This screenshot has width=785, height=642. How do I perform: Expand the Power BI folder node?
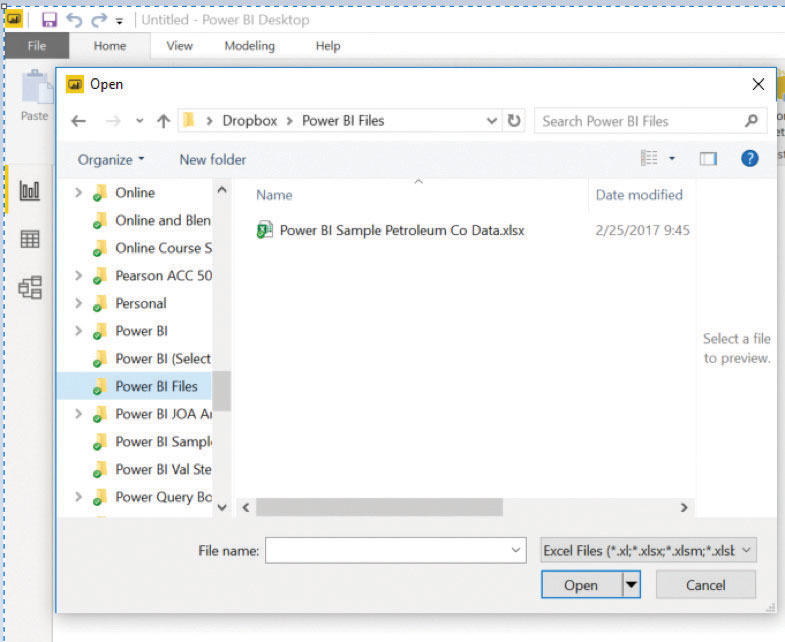78,331
